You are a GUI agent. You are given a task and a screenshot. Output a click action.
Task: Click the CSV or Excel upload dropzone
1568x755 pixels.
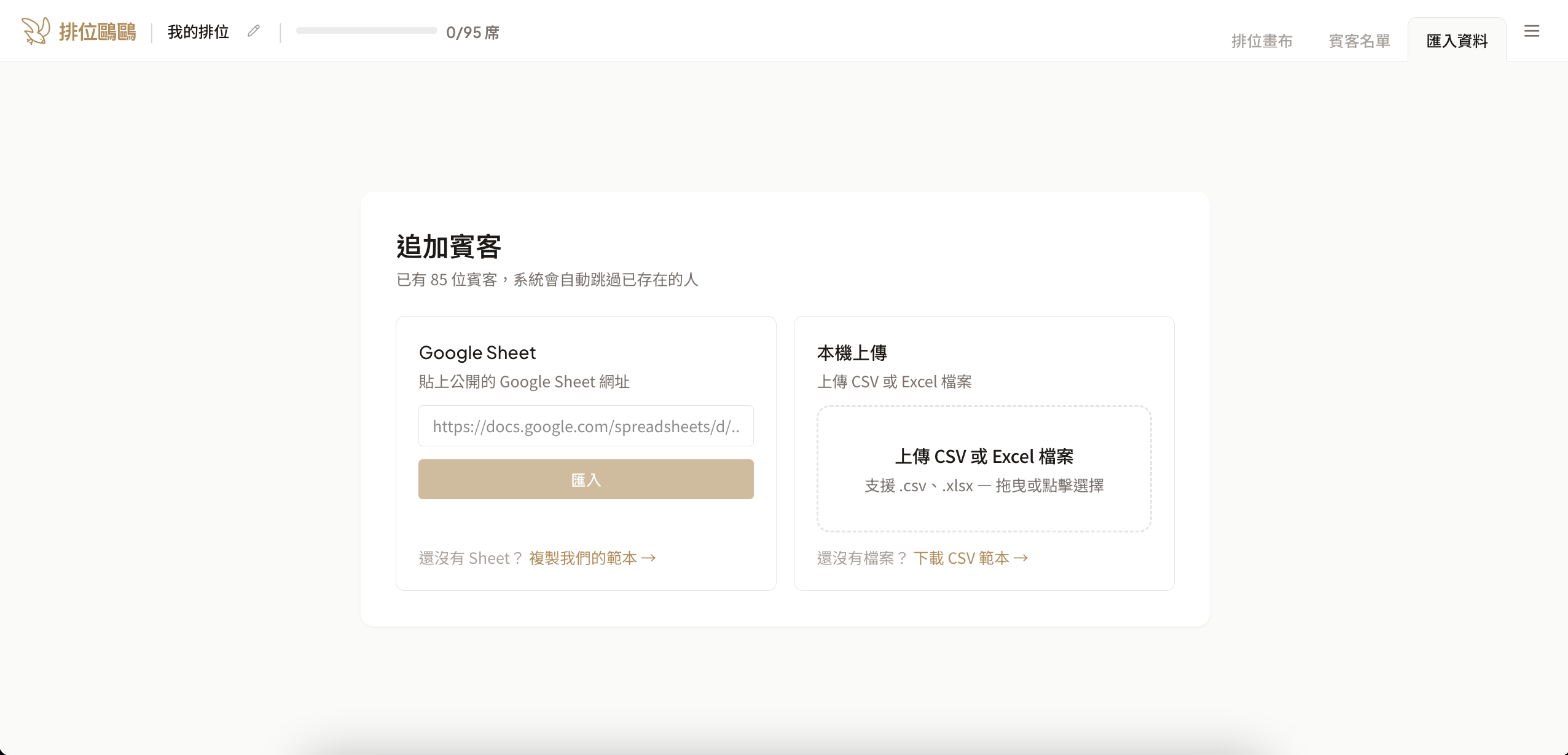pos(984,469)
